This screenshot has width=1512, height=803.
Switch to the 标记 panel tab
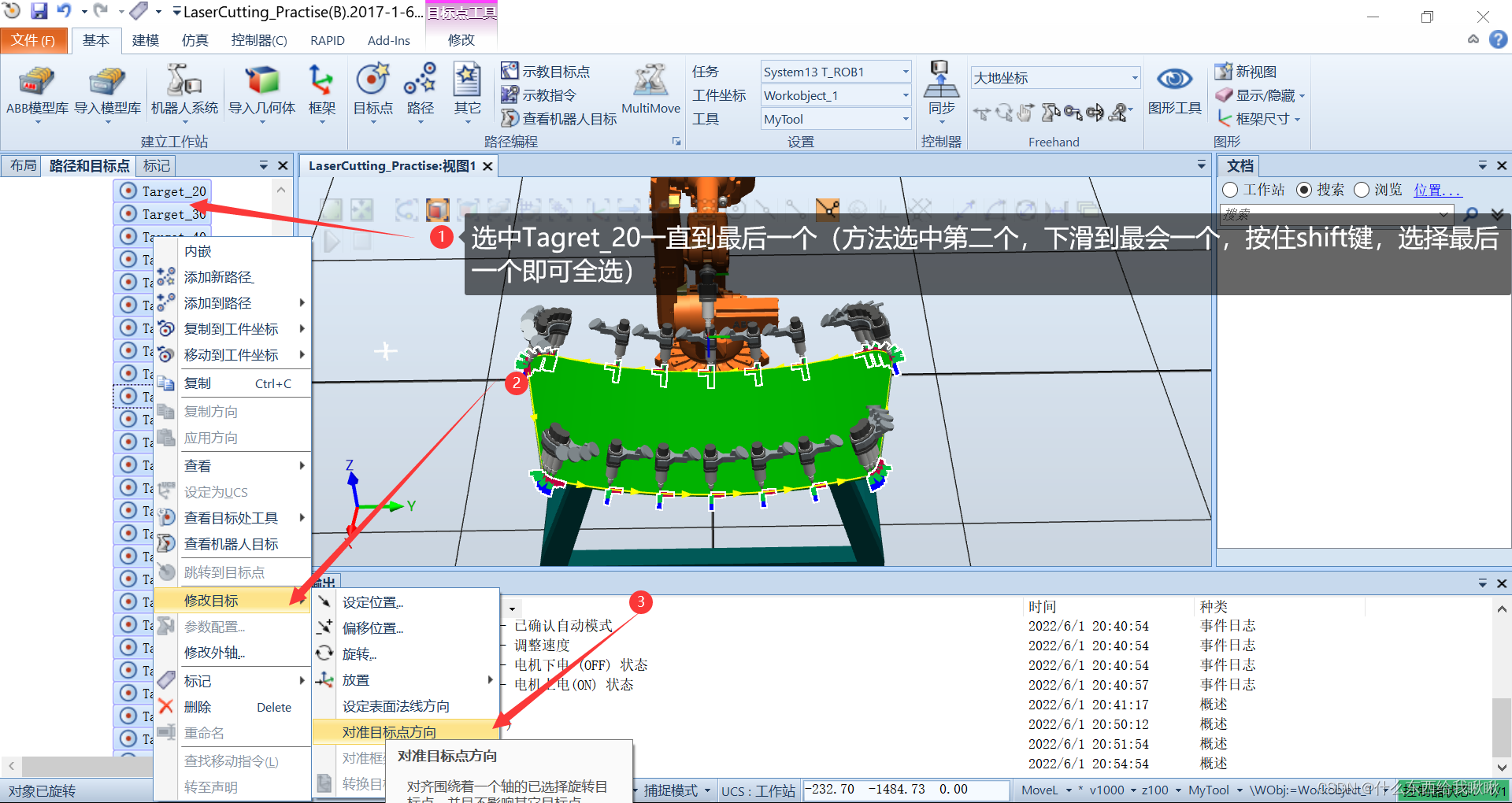157,165
